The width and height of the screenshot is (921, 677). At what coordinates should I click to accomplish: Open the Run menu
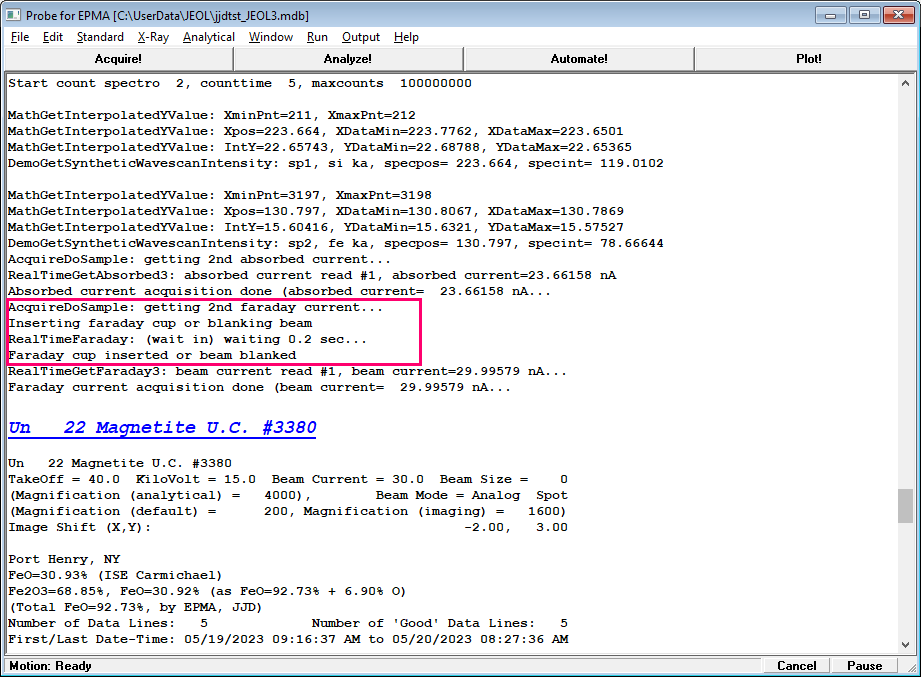(317, 37)
